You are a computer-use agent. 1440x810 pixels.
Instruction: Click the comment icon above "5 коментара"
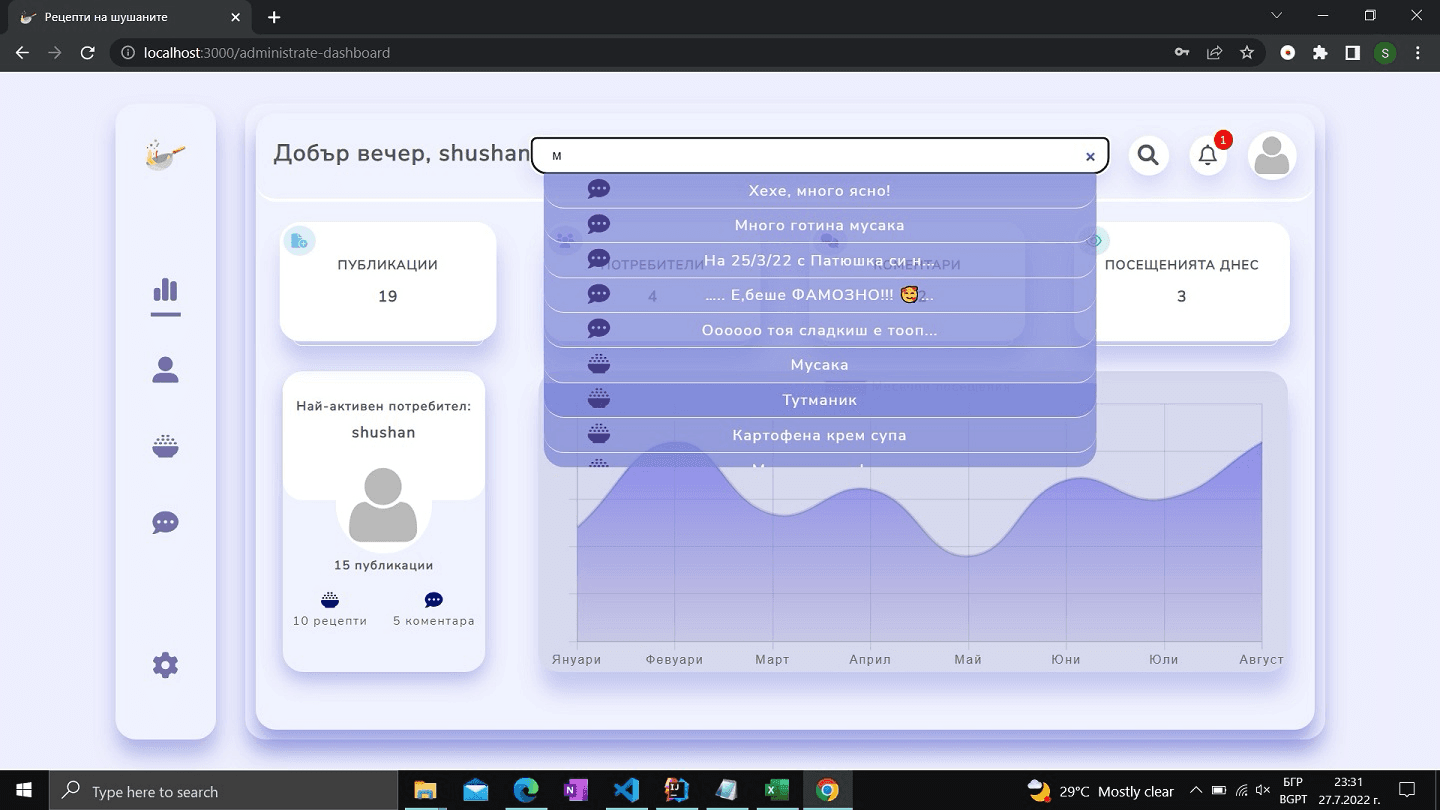(x=434, y=600)
